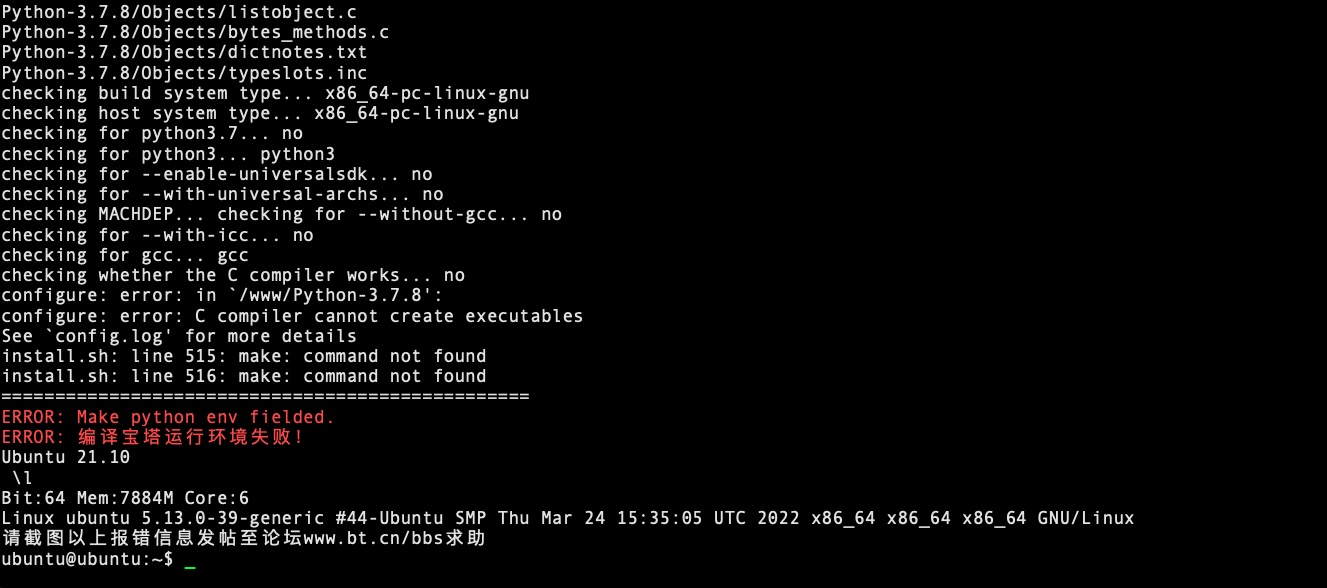Click the equals-sign separator line
This screenshot has width=1327, height=588.
(x=265, y=397)
